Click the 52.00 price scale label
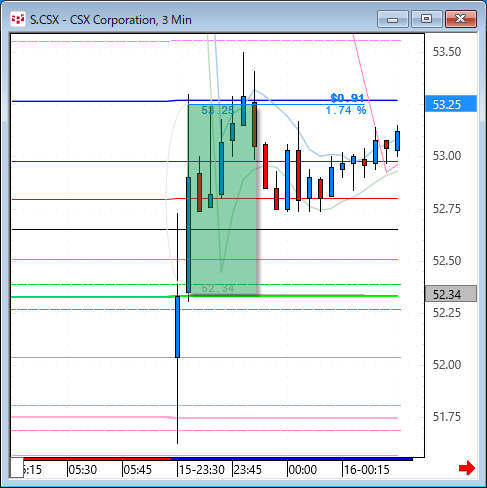The image size is (487, 488). [447, 365]
